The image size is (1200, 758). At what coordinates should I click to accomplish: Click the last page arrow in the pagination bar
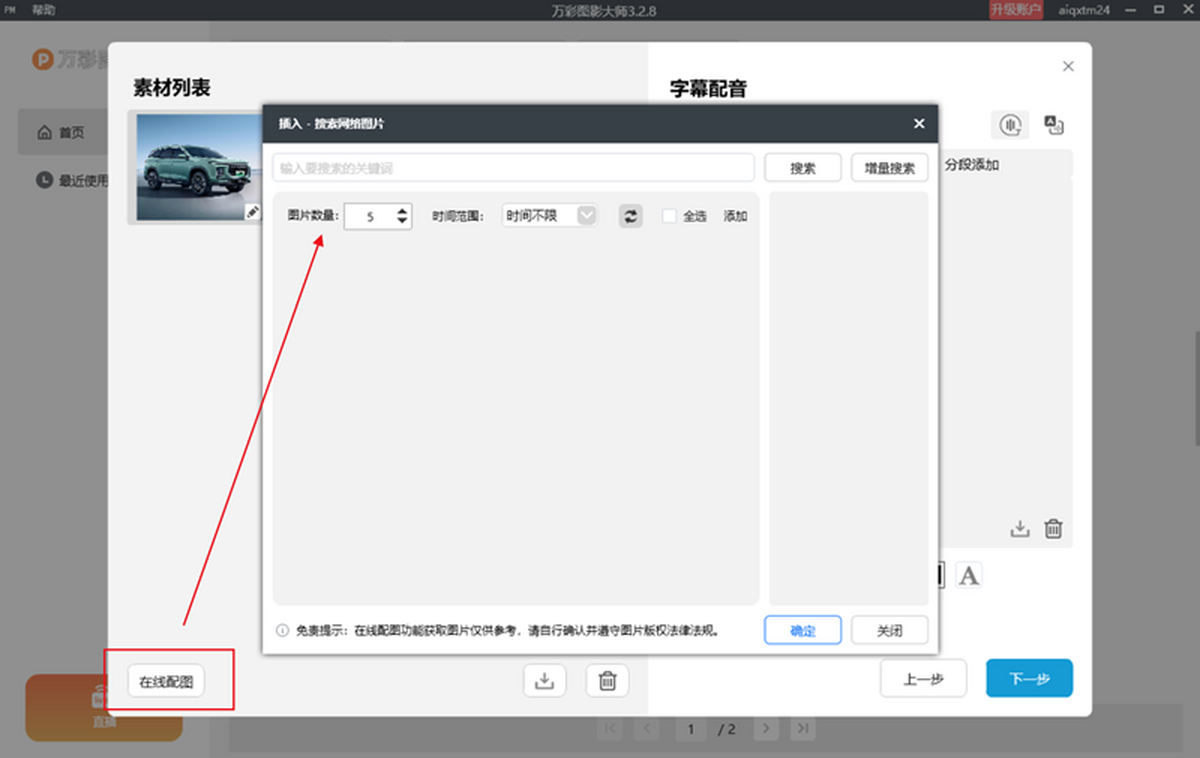coord(802,729)
